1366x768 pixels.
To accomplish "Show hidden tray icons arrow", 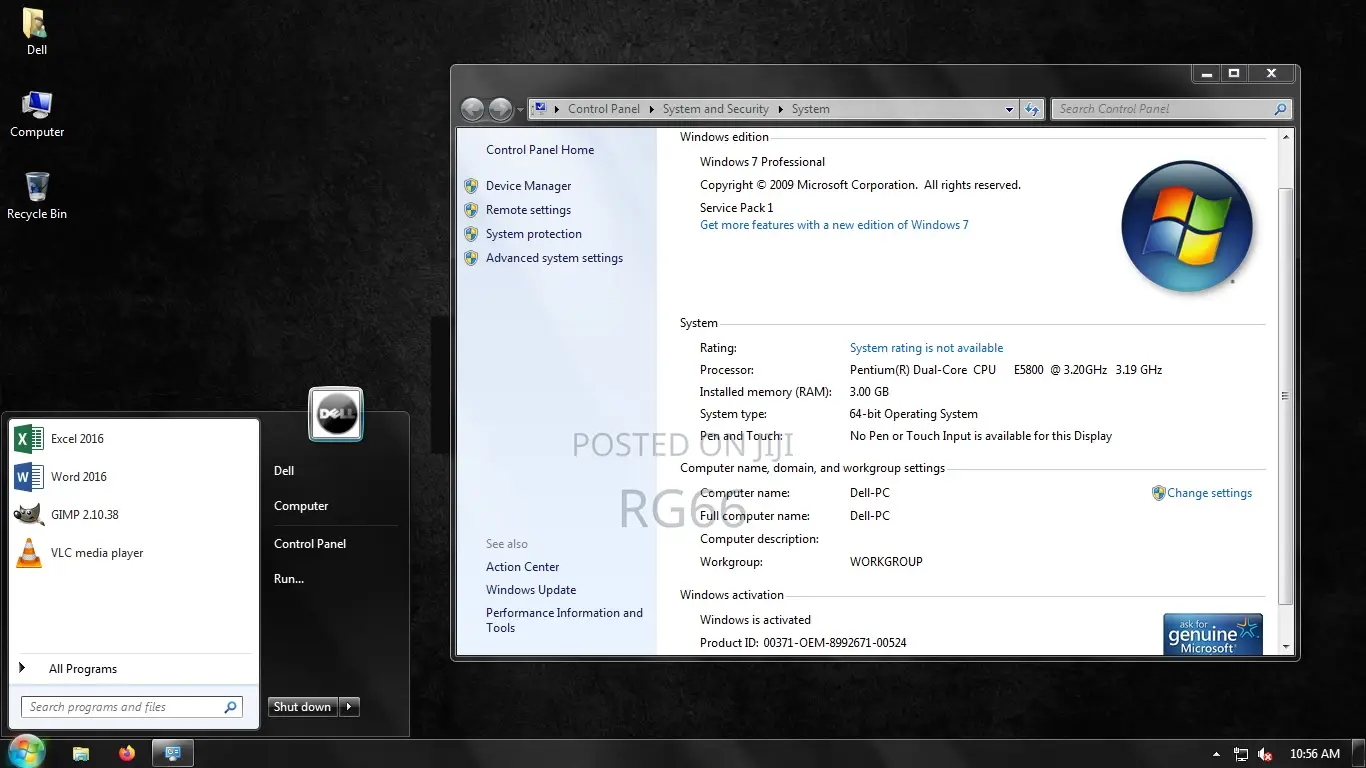I will [1216, 754].
